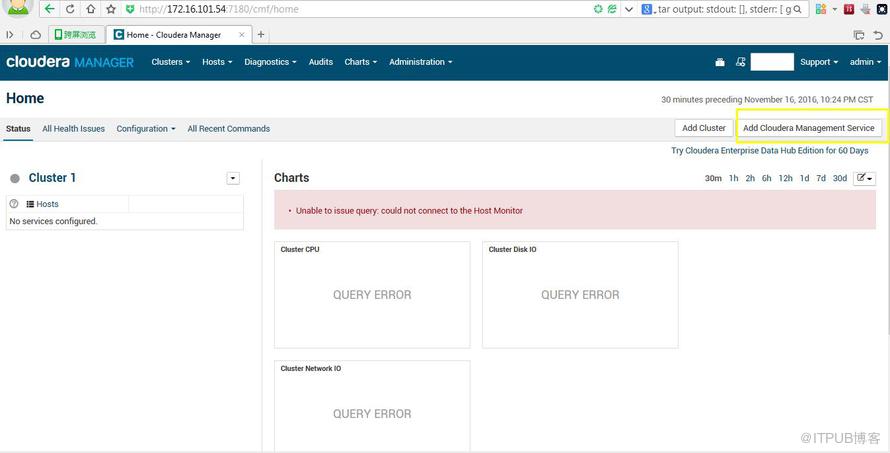The height and width of the screenshot is (453, 890).
Task: Open the Support dropdown
Action: click(x=819, y=62)
